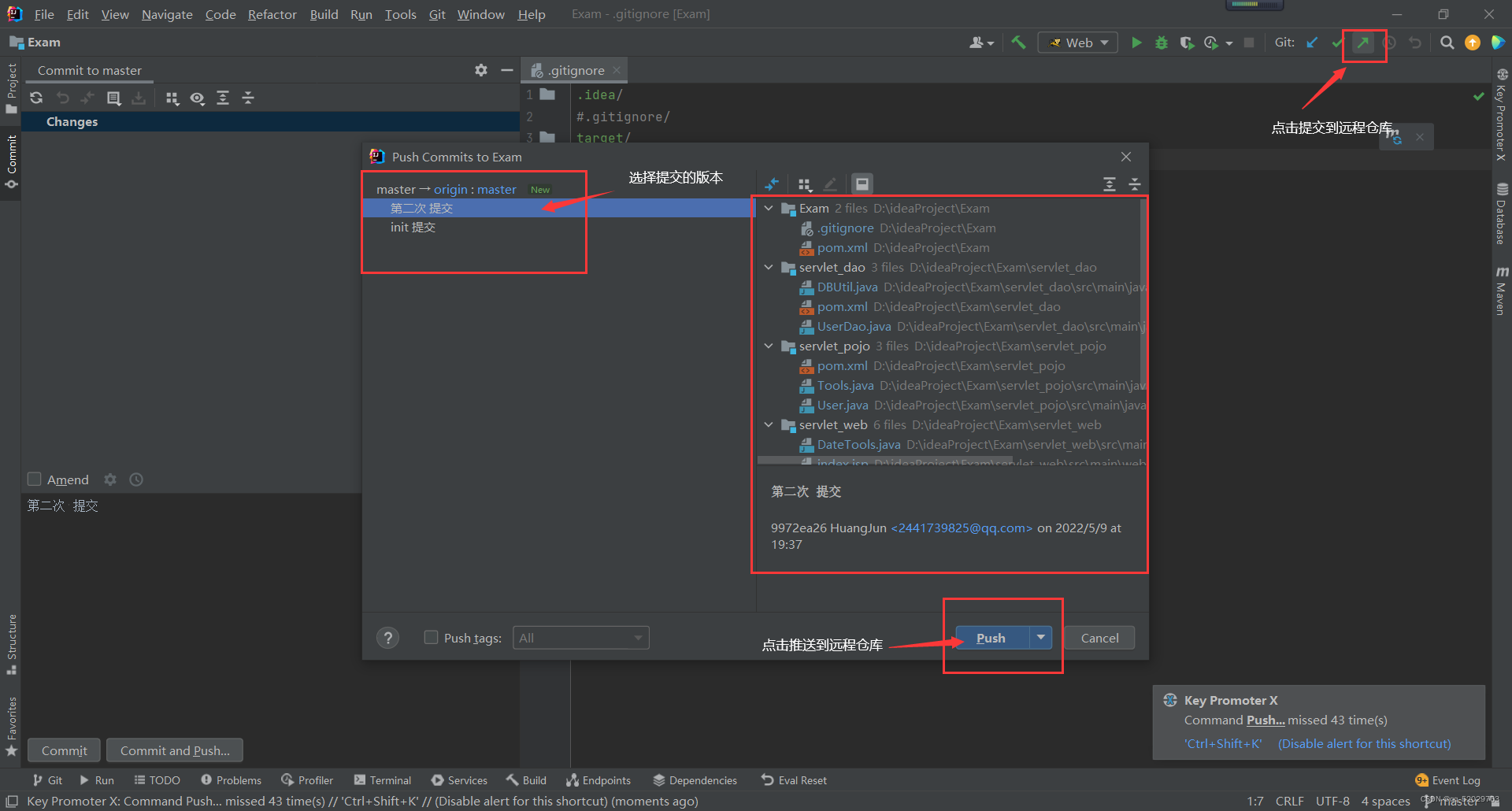Click the Run with Coverage icon
The width and height of the screenshot is (1512, 811).
(x=1187, y=43)
